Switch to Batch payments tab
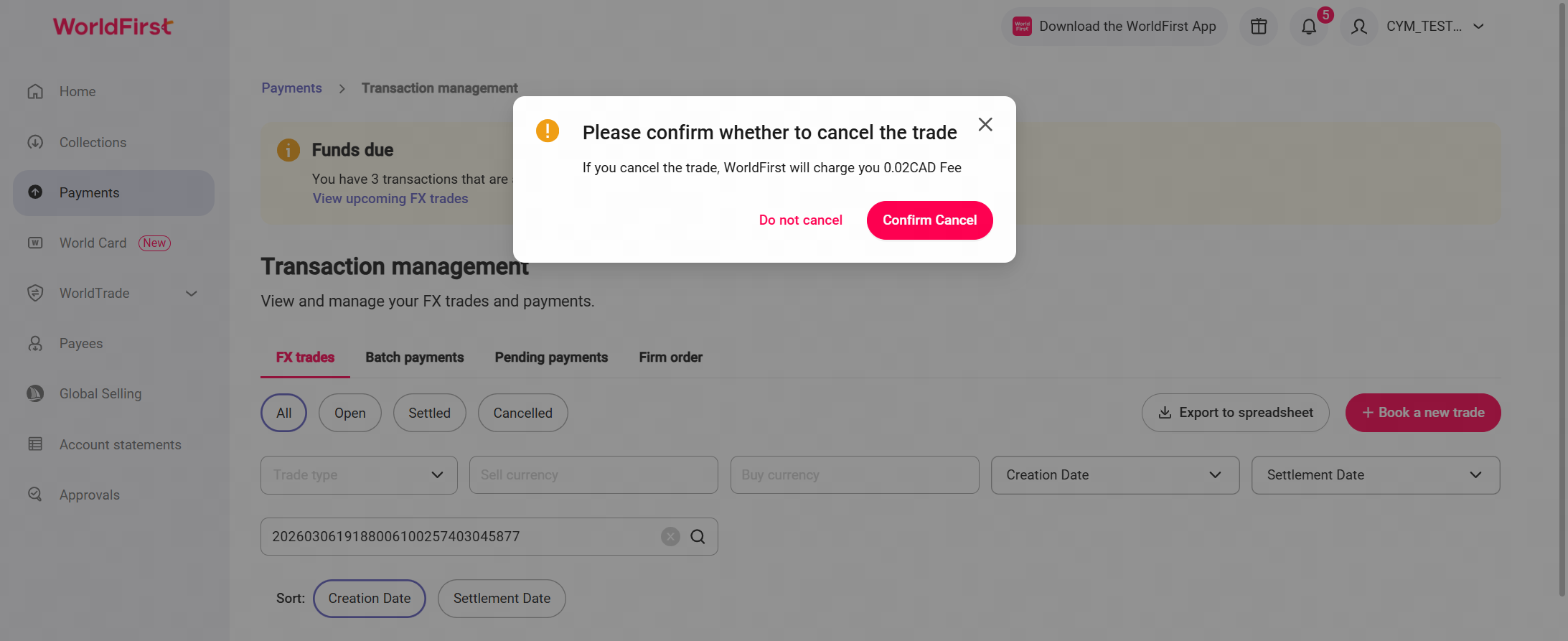Viewport: 1568px width, 641px height. click(414, 357)
